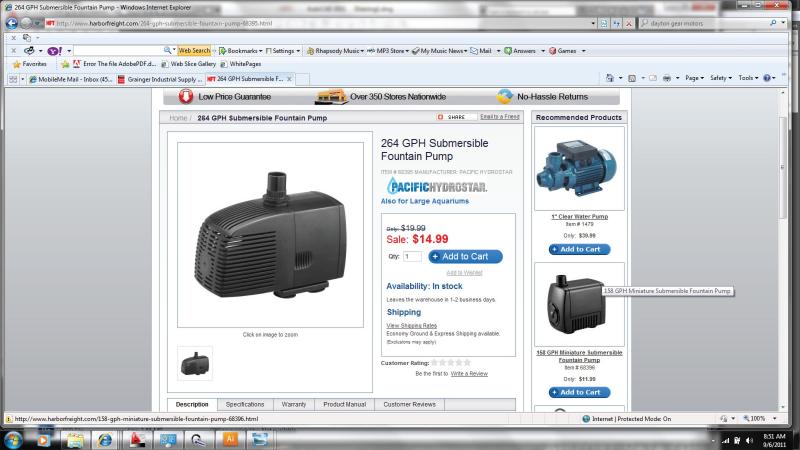This screenshot has height=450, width=800.
Task: Click the AutoCAD icon on the taskbar
Action: pos(137,440)
